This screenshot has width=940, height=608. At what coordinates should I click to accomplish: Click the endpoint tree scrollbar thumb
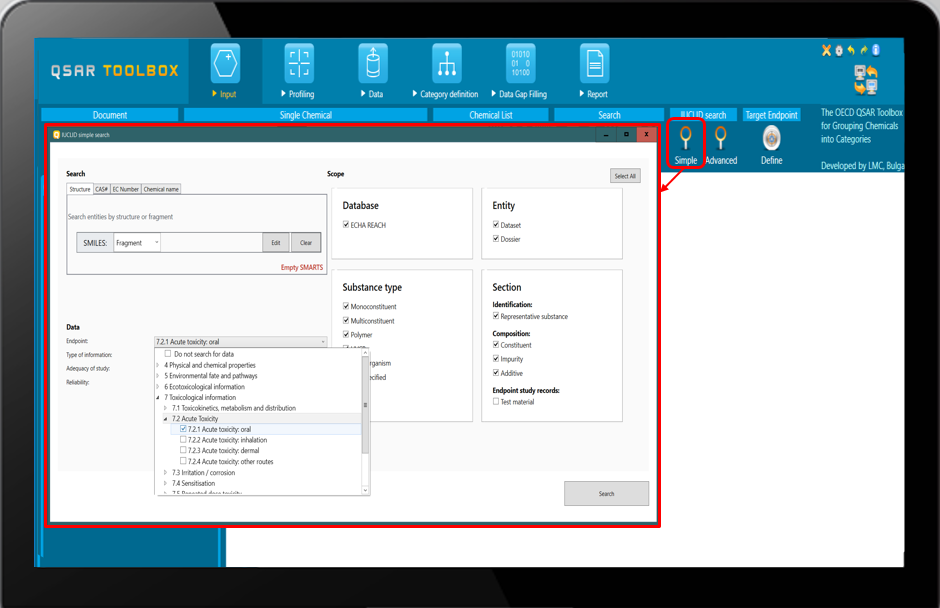tap(365, 405)
